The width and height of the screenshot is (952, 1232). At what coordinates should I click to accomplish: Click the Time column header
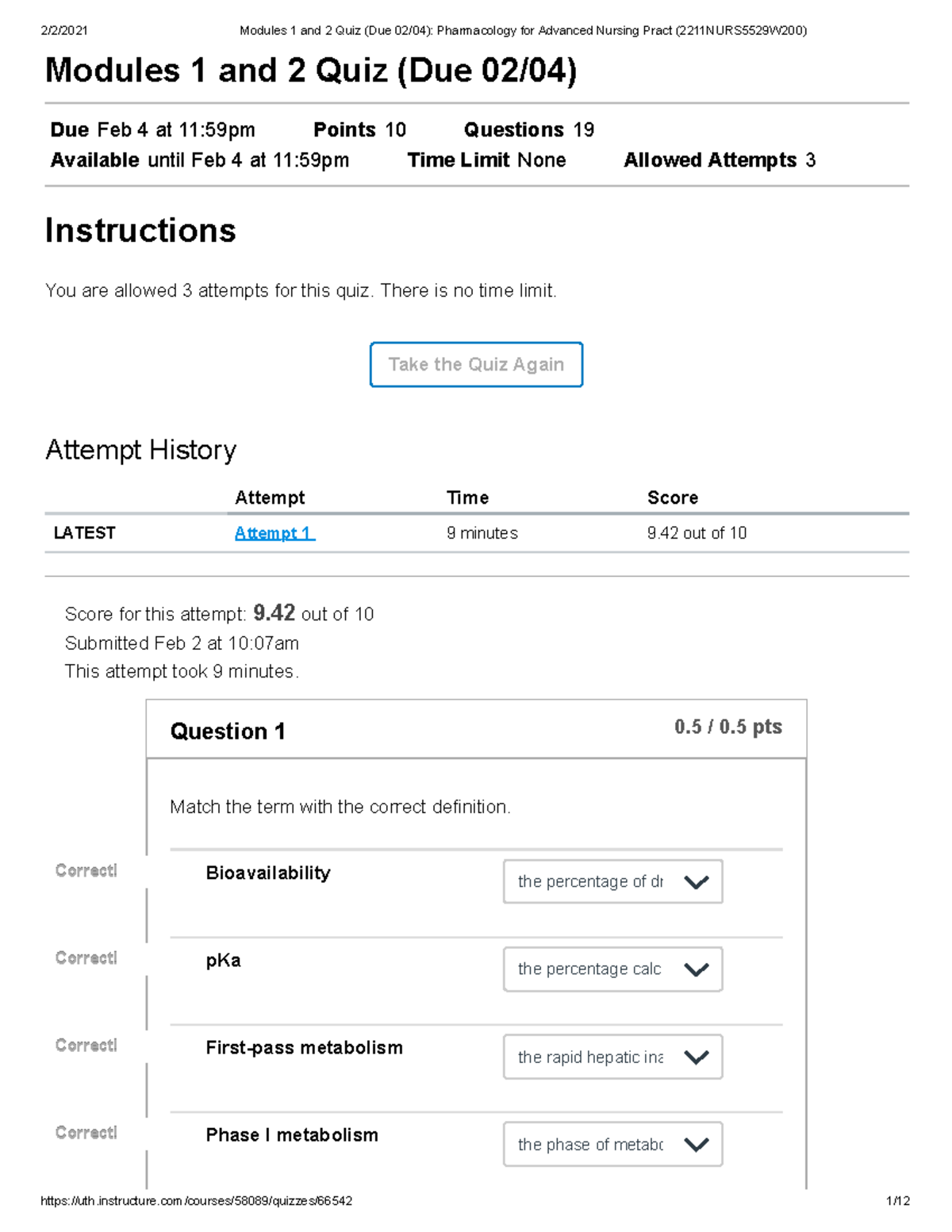(x=467, y=497)
